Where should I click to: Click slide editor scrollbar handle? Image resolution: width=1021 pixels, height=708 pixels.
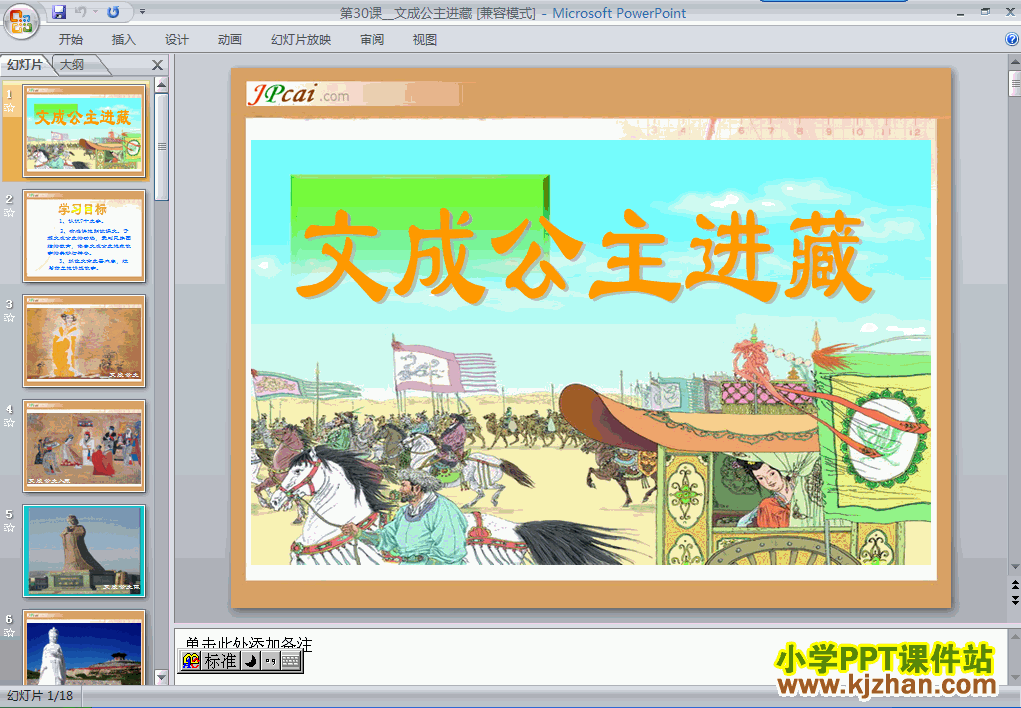[1014, 83]
